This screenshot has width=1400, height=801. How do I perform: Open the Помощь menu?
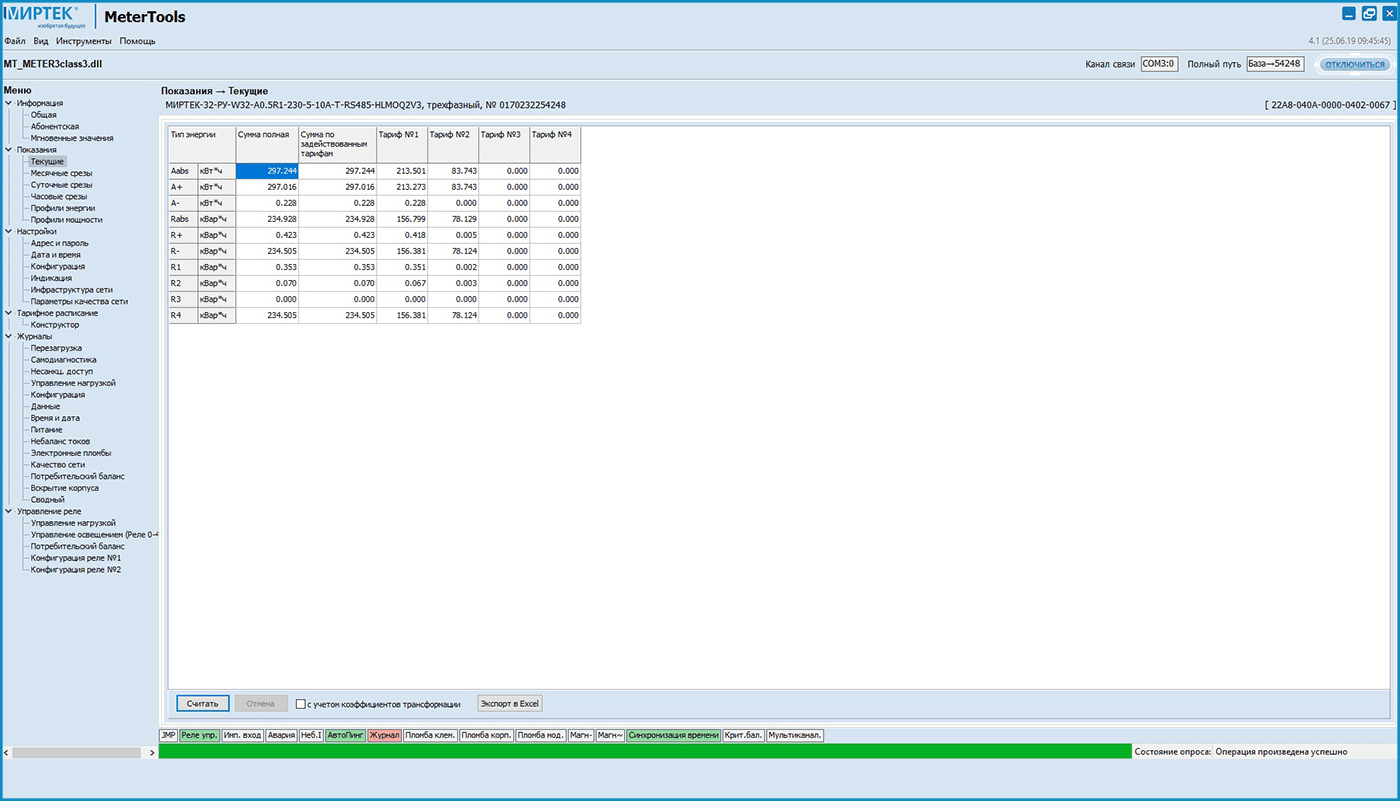[x=137, y=41]
